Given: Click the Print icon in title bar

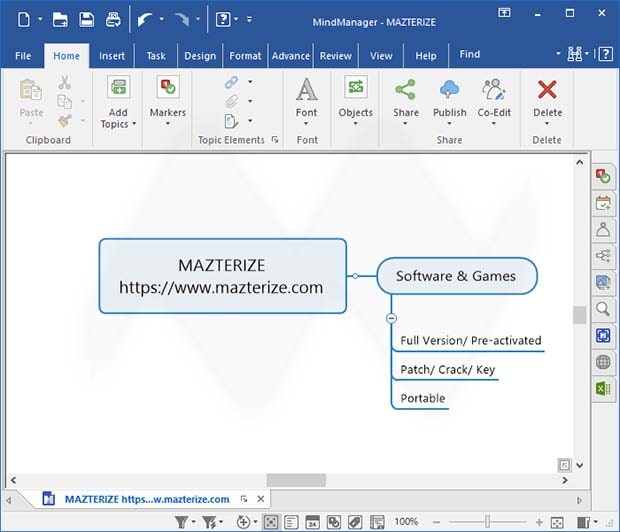Looking at the screenshot, I should click(x=113, y=19).
